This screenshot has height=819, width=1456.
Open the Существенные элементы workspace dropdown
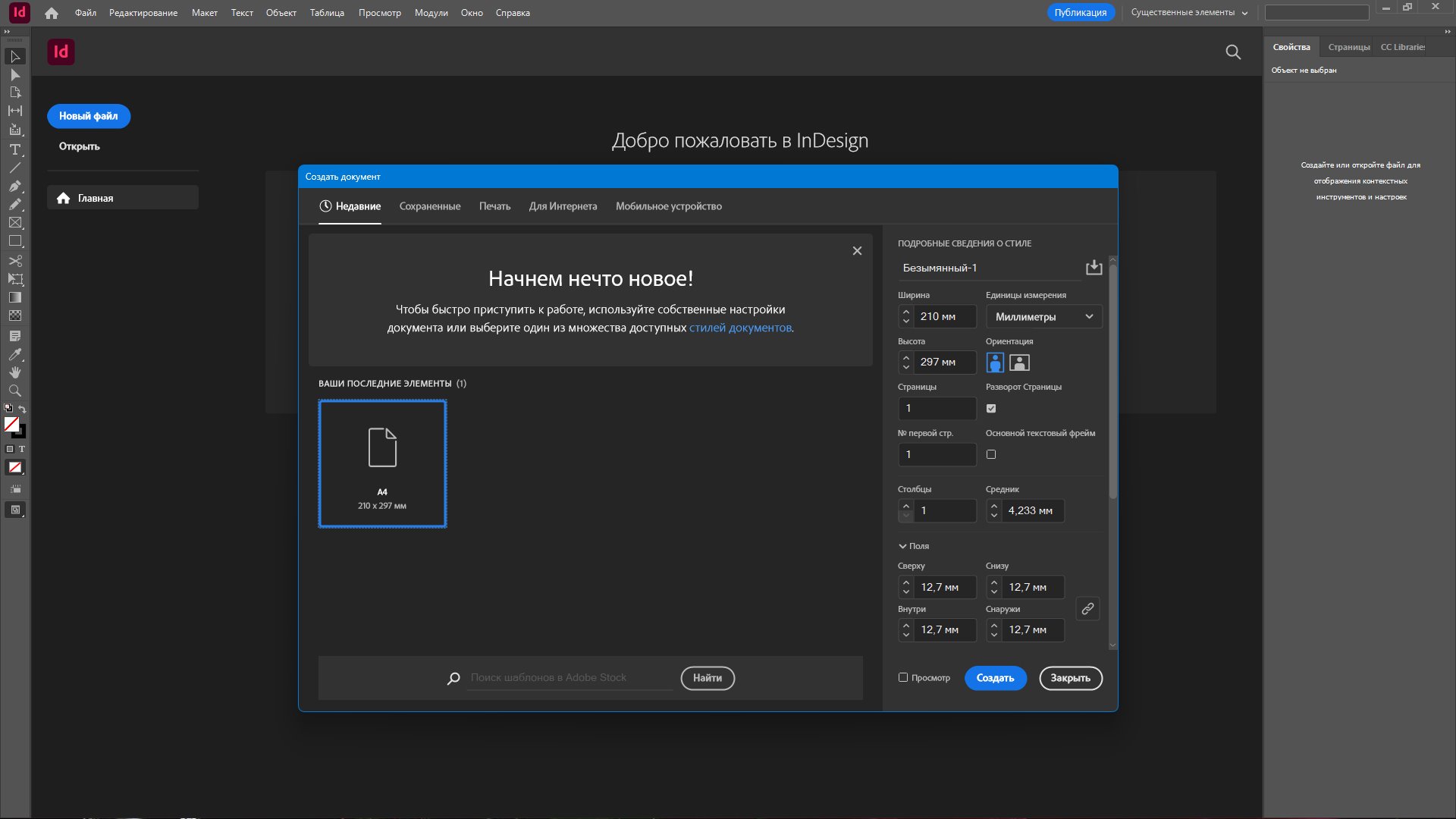pyautogui.click(x=1189, y=13)
